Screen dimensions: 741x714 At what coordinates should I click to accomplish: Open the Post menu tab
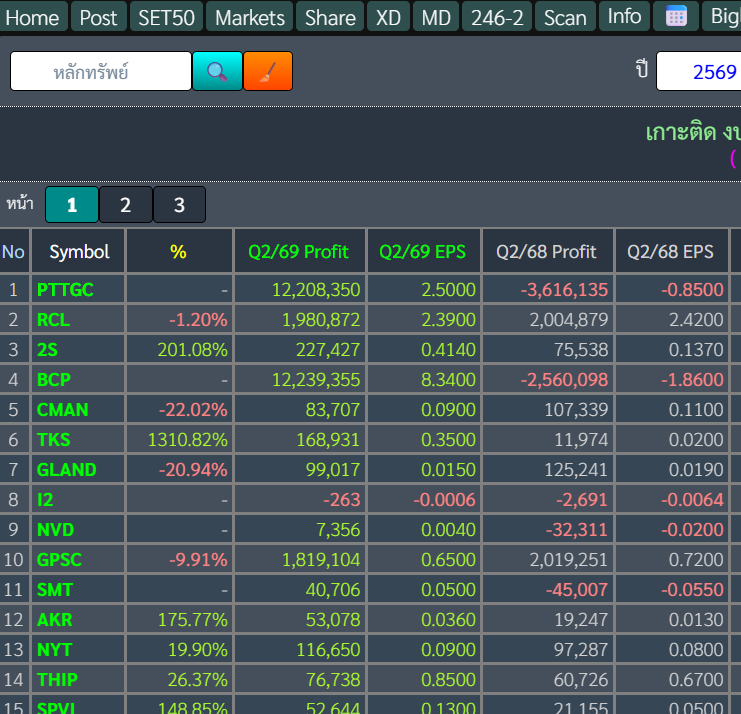click(98, 17)
